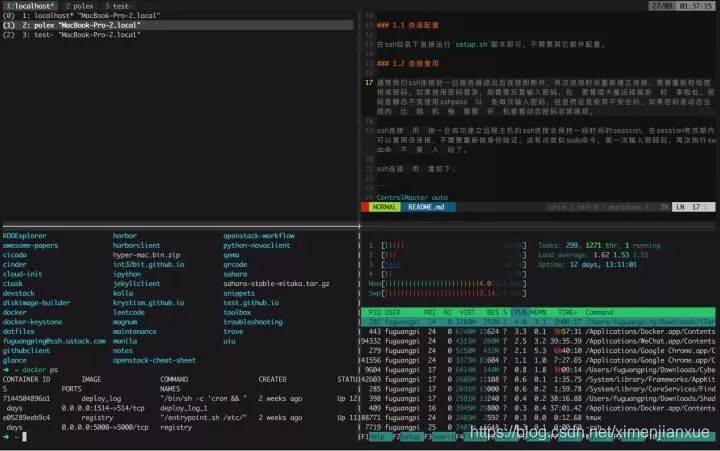Click the tmux status clock 01:37:15

pos(695,6)
